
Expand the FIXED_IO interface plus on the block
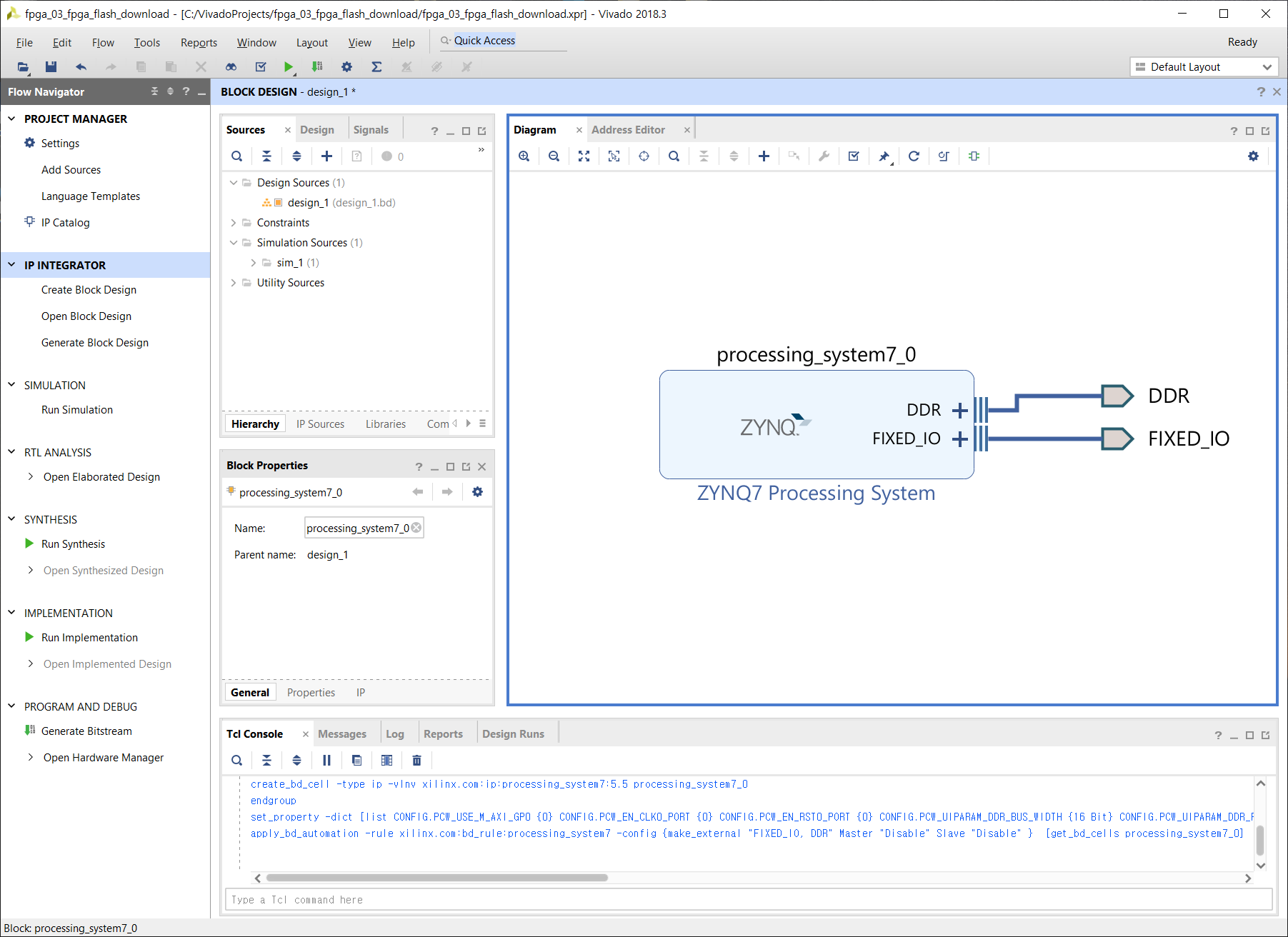click(960, 439)
